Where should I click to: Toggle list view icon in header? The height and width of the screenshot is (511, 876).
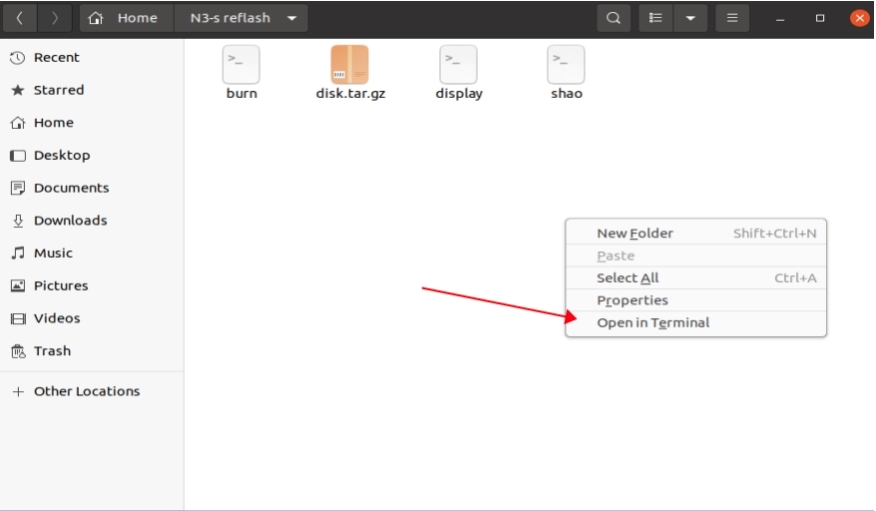[656, 18]
